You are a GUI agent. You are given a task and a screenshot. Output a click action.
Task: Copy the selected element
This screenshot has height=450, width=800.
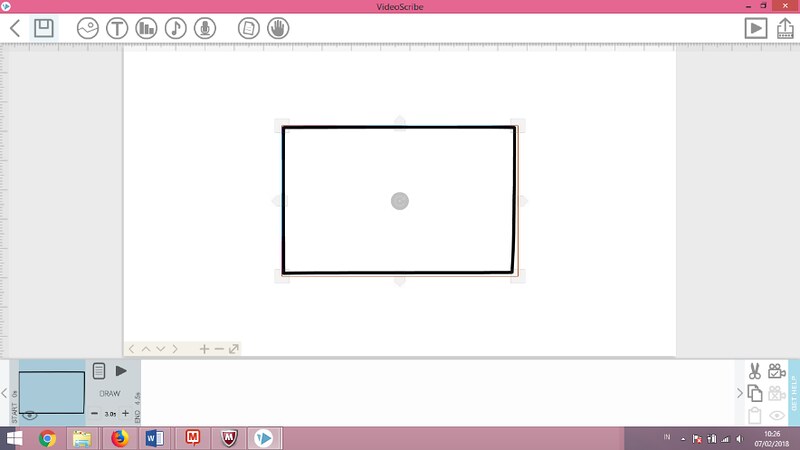click(755, 393)
